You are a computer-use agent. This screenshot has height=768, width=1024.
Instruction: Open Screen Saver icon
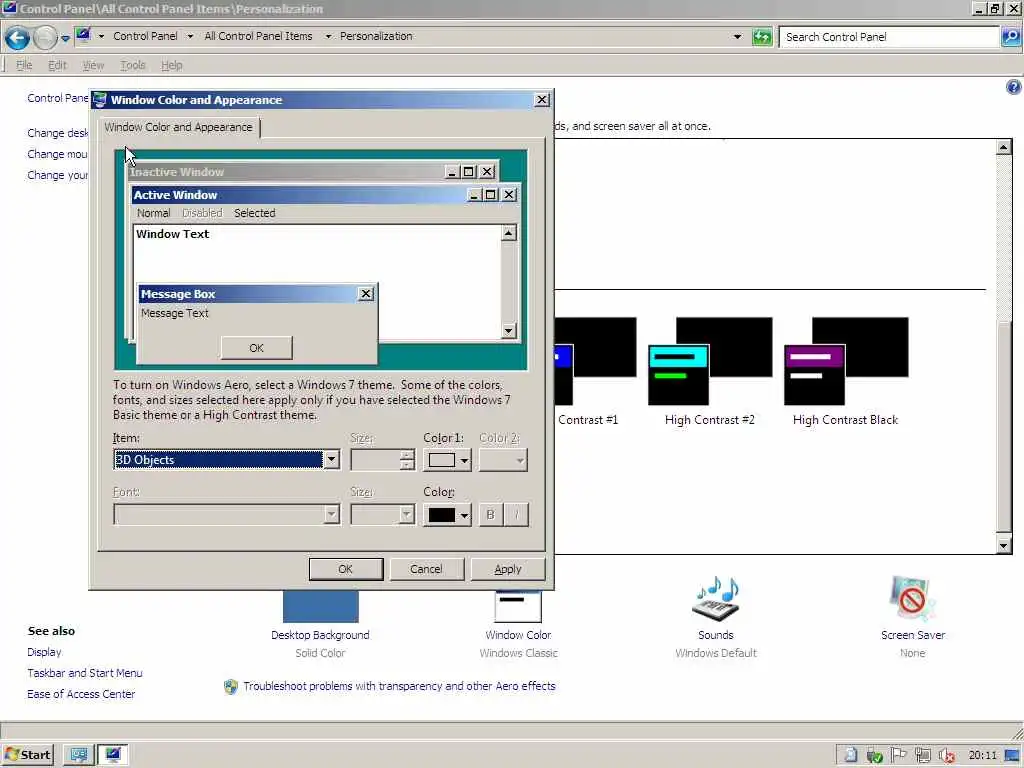(x=912, y=598)
